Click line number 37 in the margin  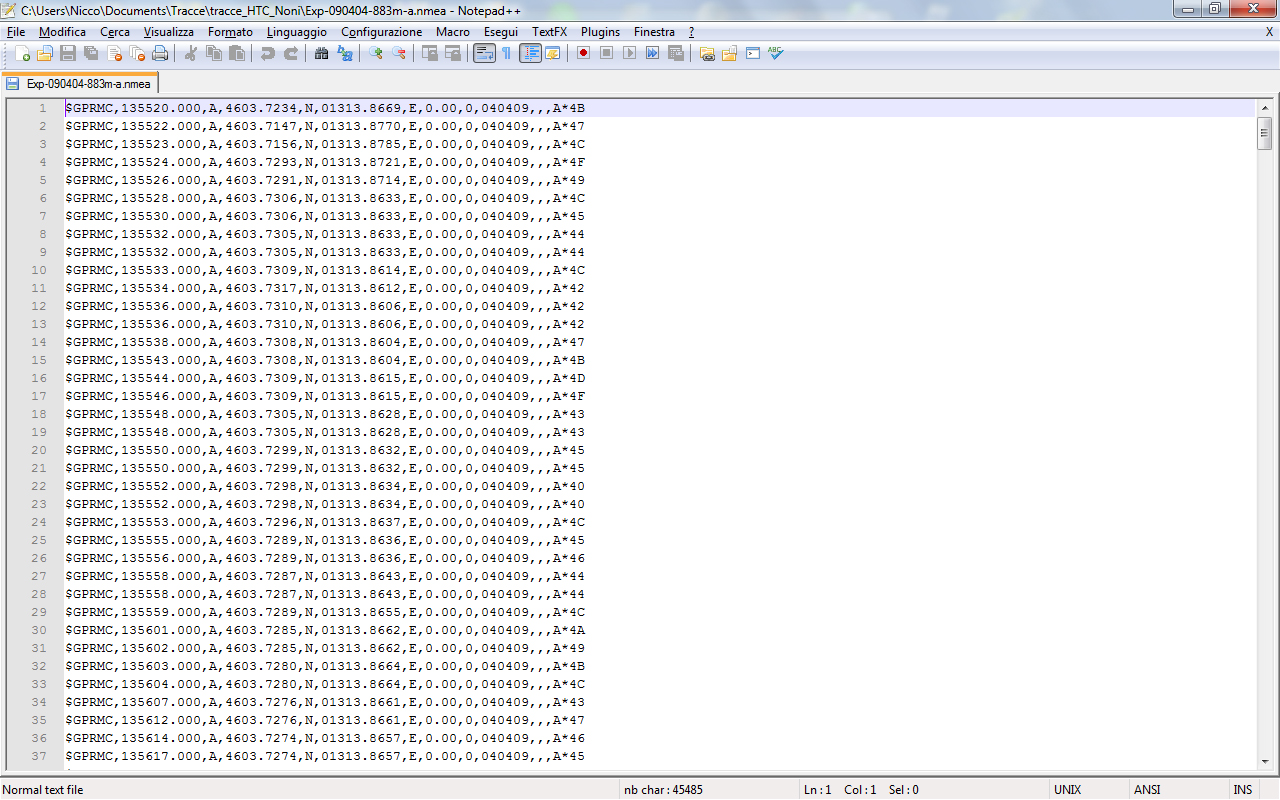point(39,756)
